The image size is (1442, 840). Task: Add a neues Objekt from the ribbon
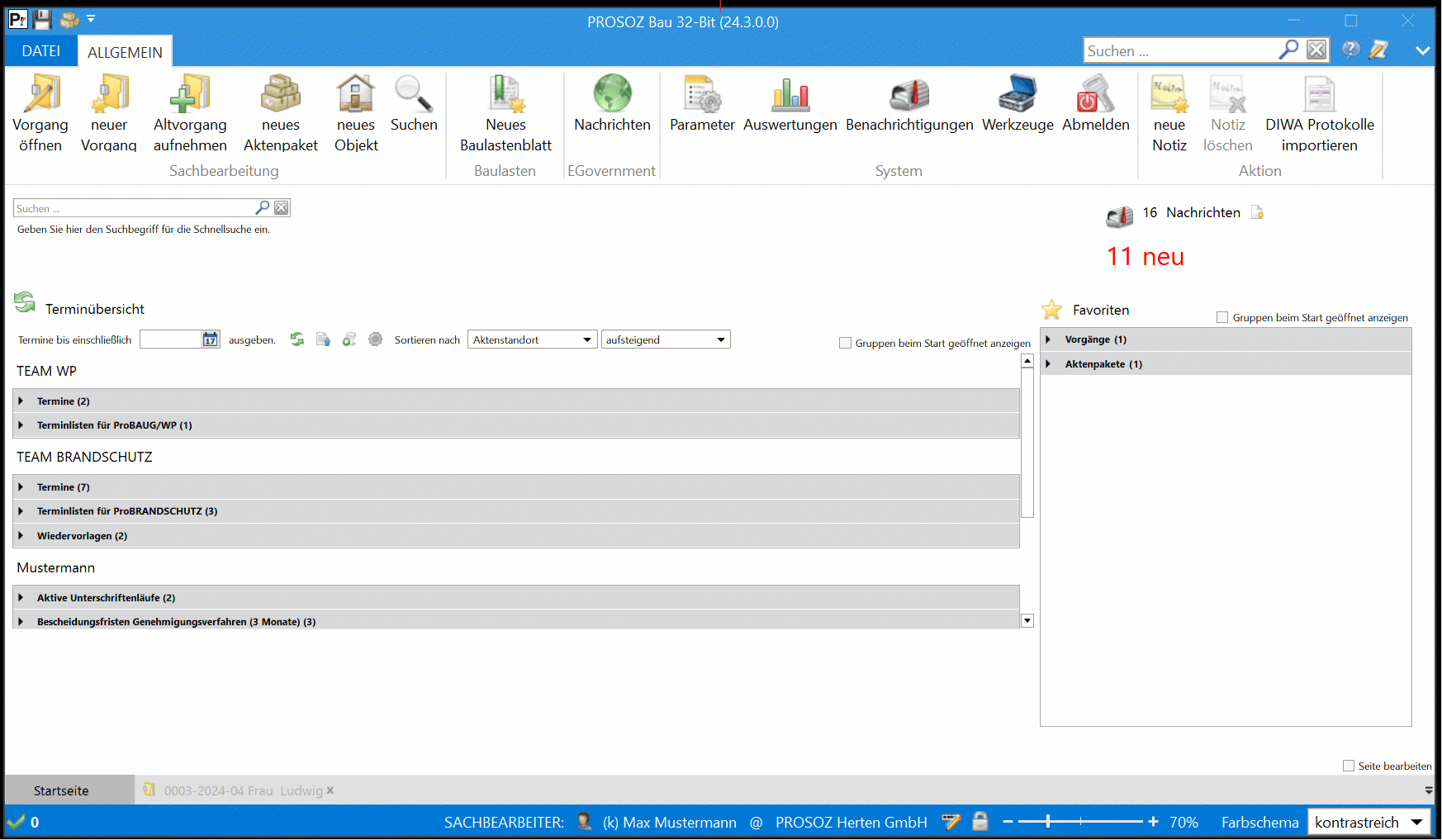point(356,114)
